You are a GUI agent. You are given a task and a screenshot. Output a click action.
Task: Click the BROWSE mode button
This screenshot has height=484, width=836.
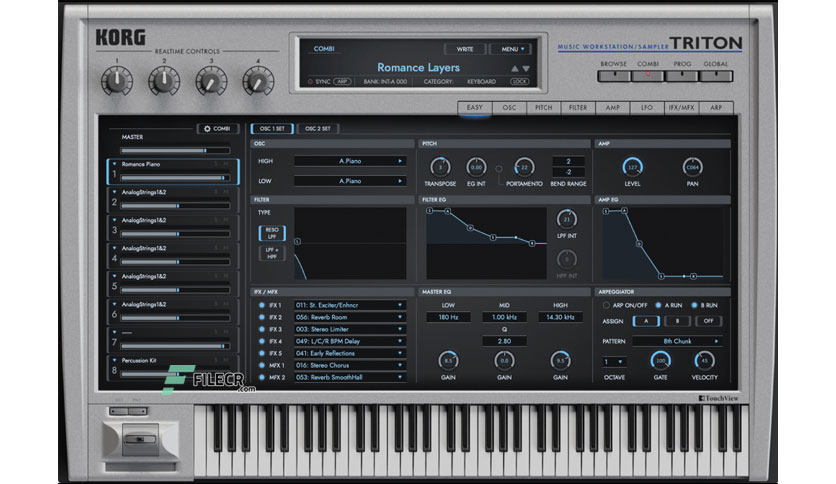point(614,76)
